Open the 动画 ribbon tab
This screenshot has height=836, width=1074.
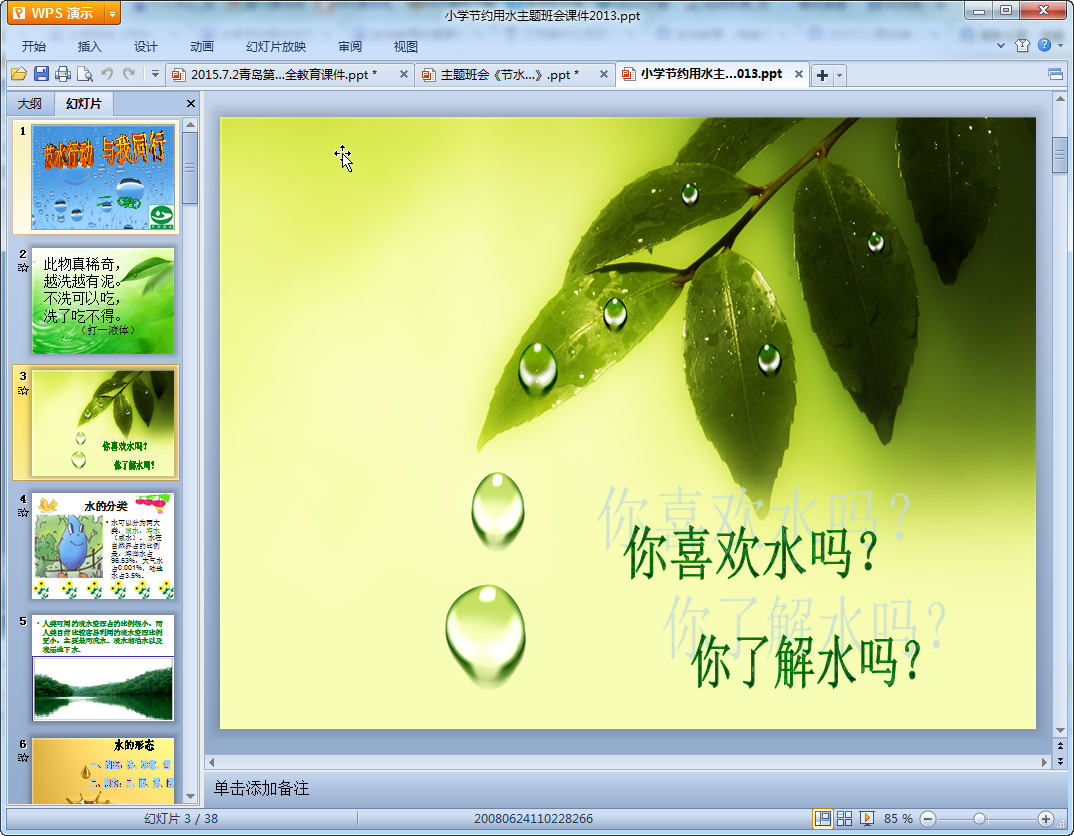pos(202,47)
